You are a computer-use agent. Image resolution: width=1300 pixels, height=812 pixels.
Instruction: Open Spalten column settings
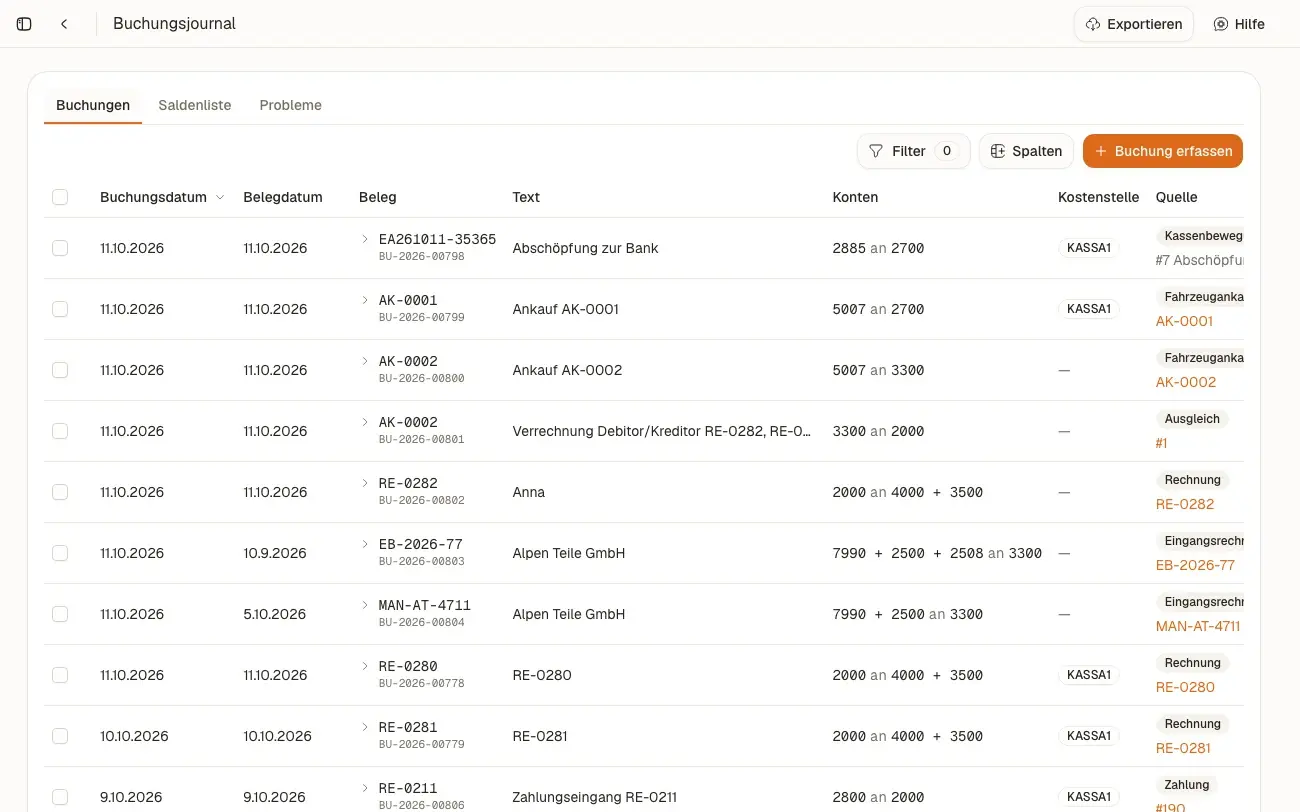pos(1026,151)
